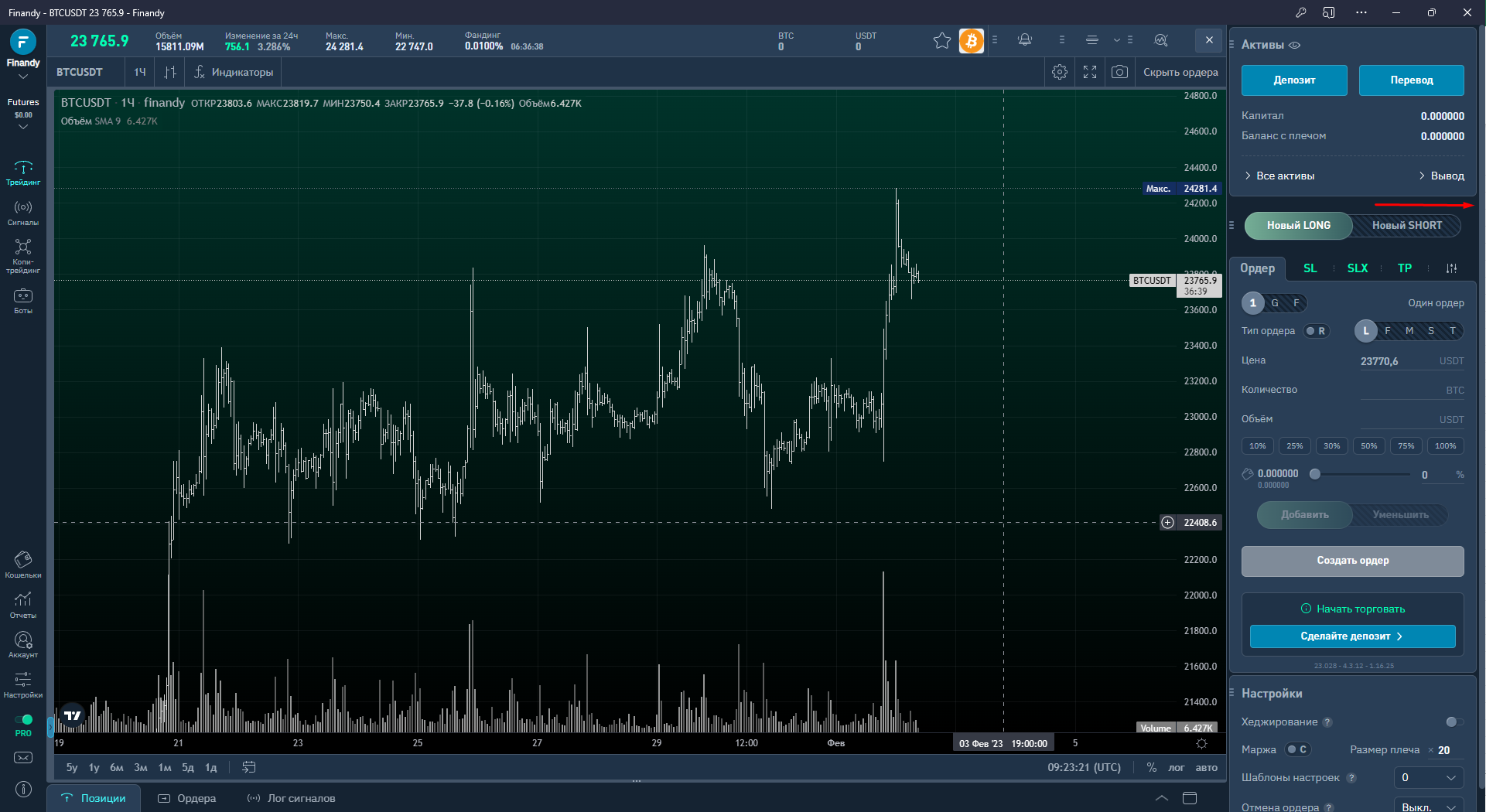Expand the layout chevron in top toolbar
This screenshot has height=812, width=1486.
1117,39
